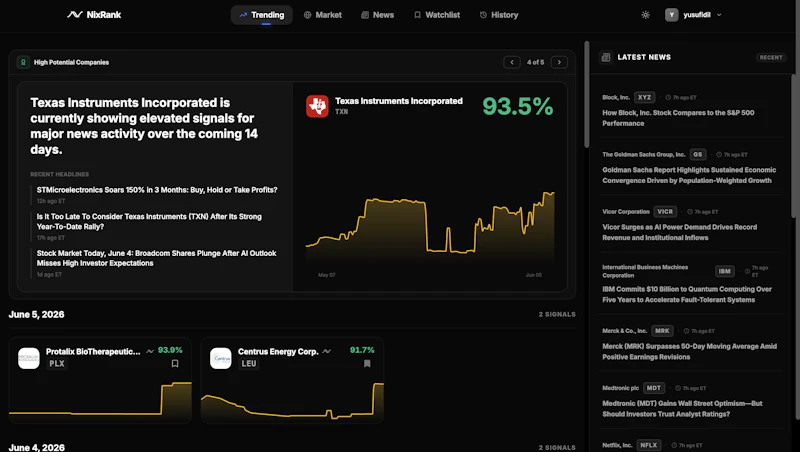Open Goldman Sachs Report Highlights article

(x=689, y=175)
